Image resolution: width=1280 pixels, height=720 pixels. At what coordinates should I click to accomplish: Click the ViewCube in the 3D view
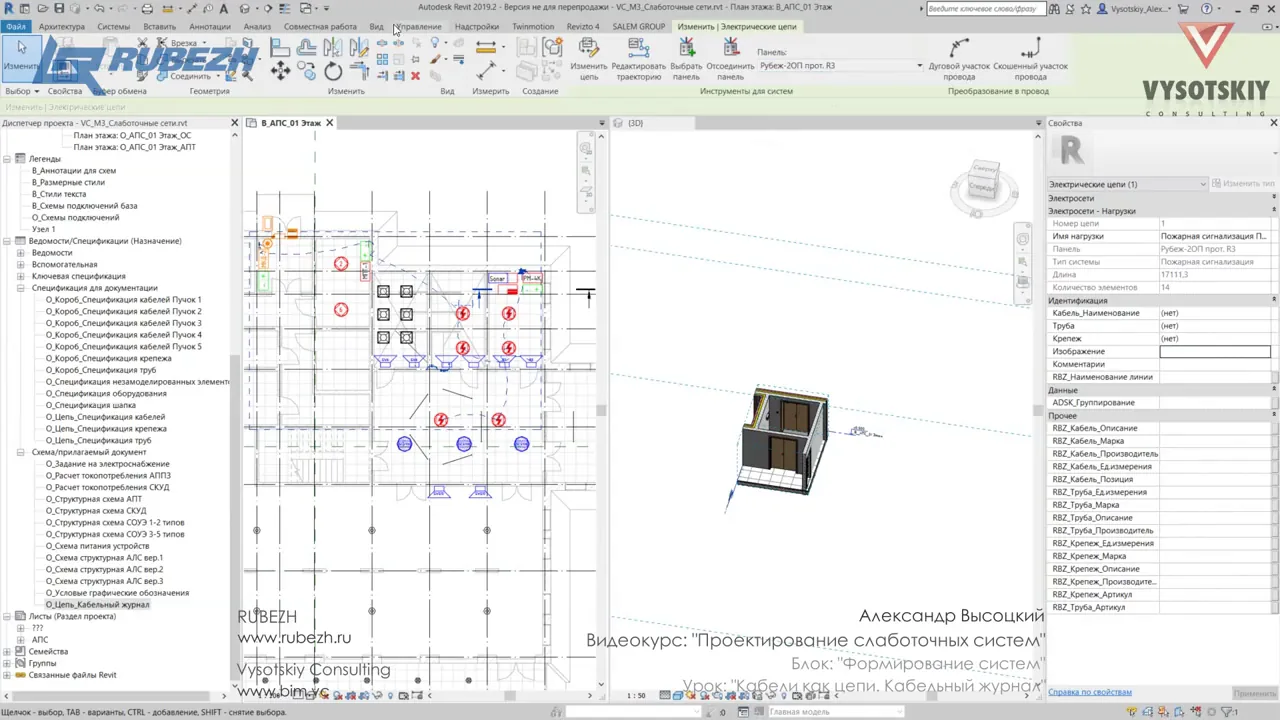[x=984, y=187]
